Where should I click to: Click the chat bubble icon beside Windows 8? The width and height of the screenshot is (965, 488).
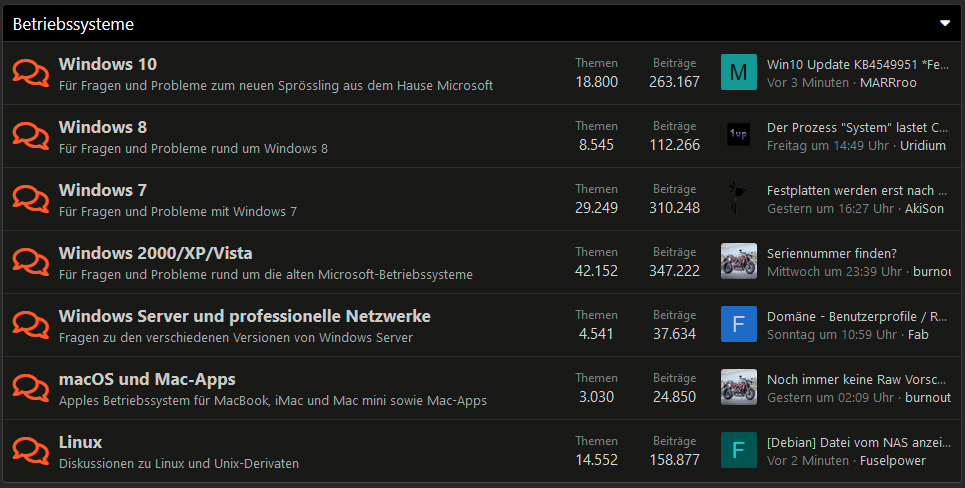coord(31,136)
